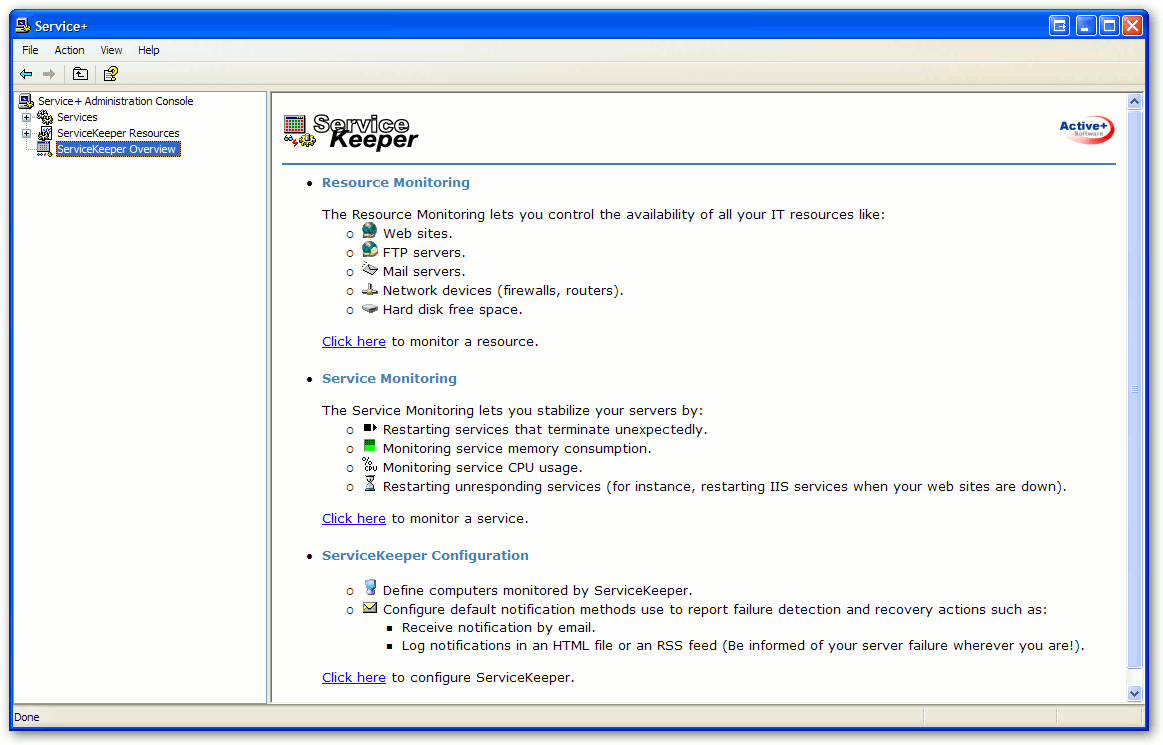
Task: Click the CPU usage icon
Action: click(x=369, y=465)
